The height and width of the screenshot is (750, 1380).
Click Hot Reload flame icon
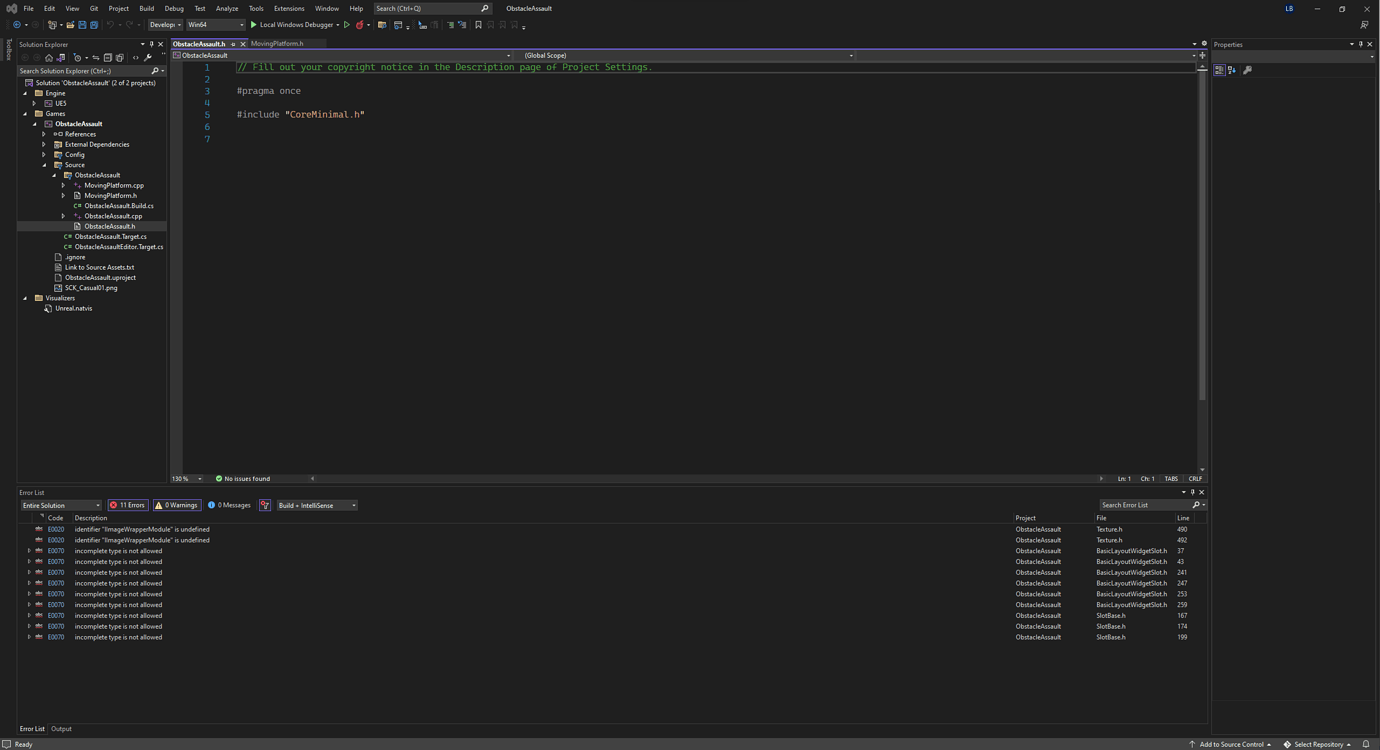coord(360,25)
